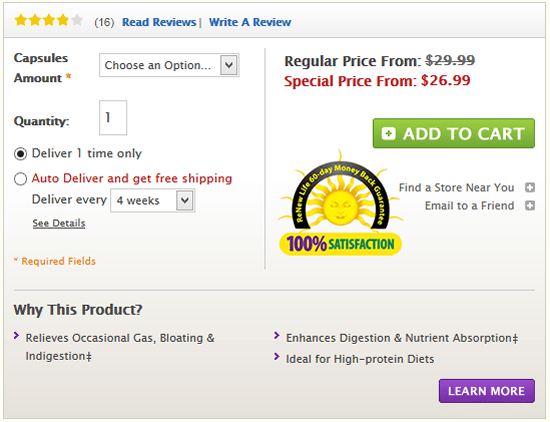Viewport: 550px width, 422px height.
Task: Click the arrow on Choose an Option box
Action: (x=229, y=65)
